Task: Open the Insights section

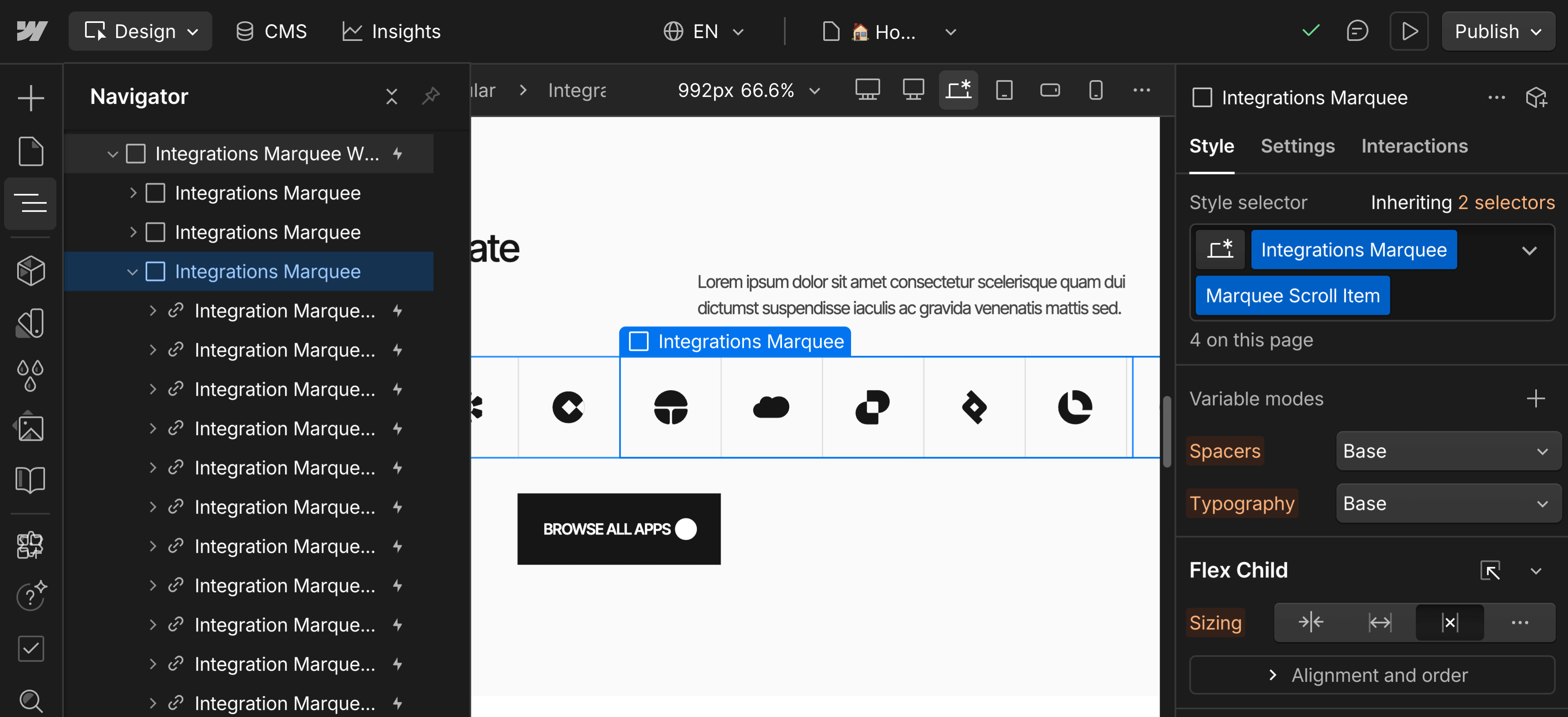Action: tap(390, 31)
